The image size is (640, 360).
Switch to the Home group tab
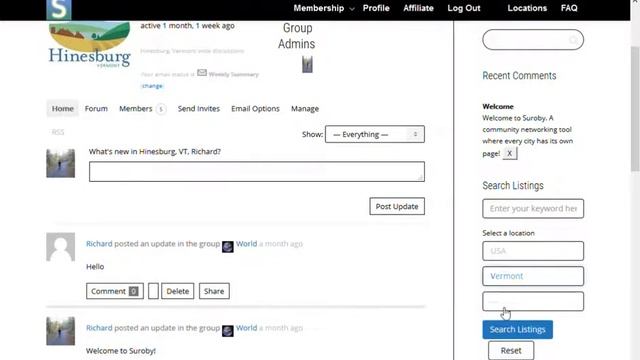pyautogui.click(x=62, y=109)
